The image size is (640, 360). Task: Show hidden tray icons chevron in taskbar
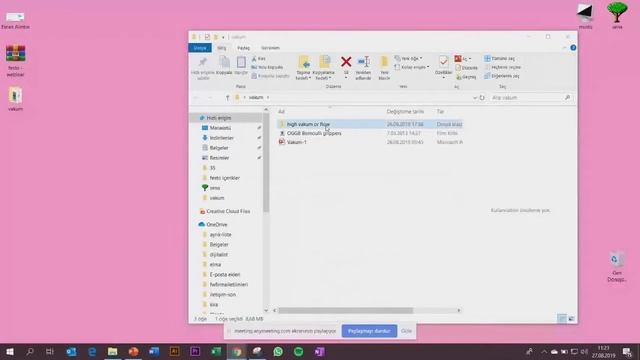coord(544,351)
